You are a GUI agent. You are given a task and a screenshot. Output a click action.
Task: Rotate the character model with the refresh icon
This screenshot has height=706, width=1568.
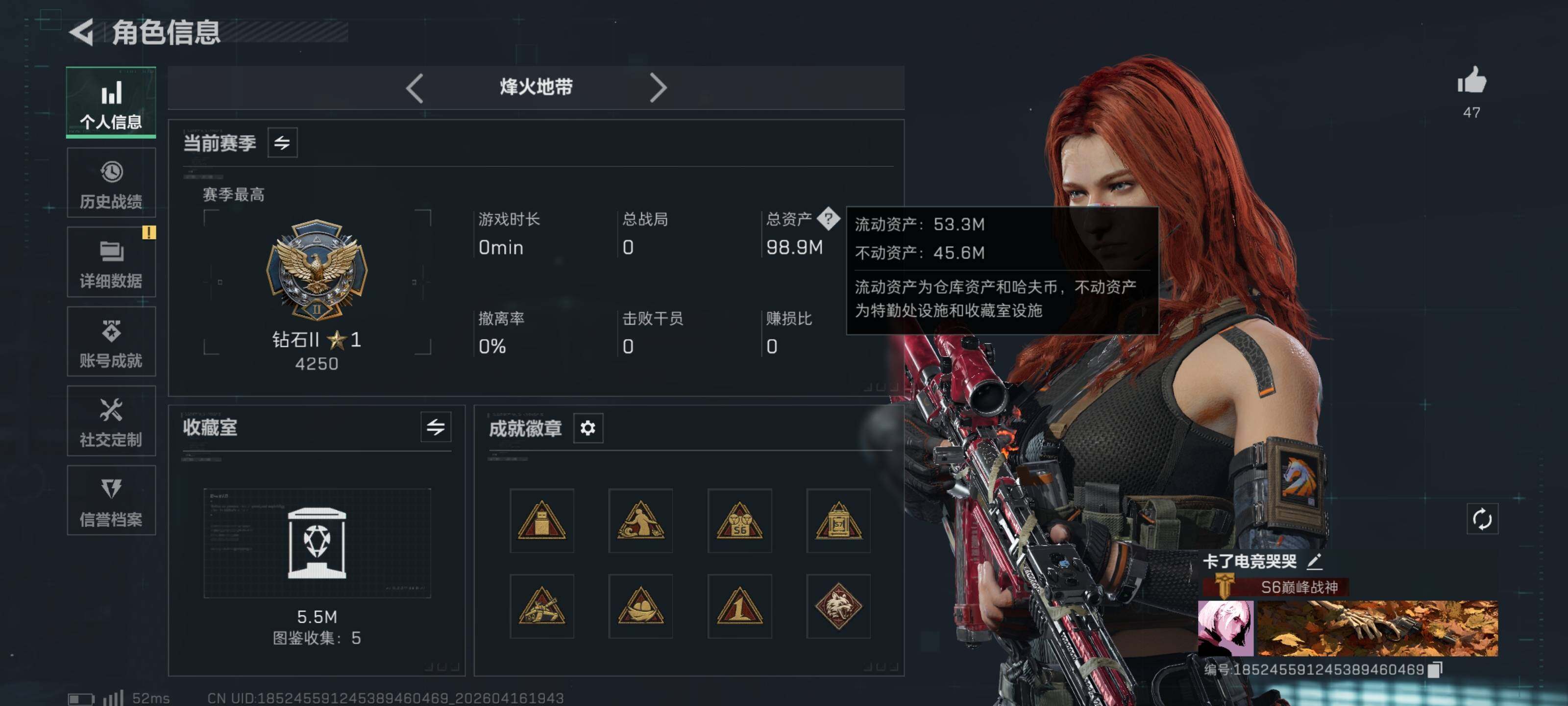click(1482, 519)
